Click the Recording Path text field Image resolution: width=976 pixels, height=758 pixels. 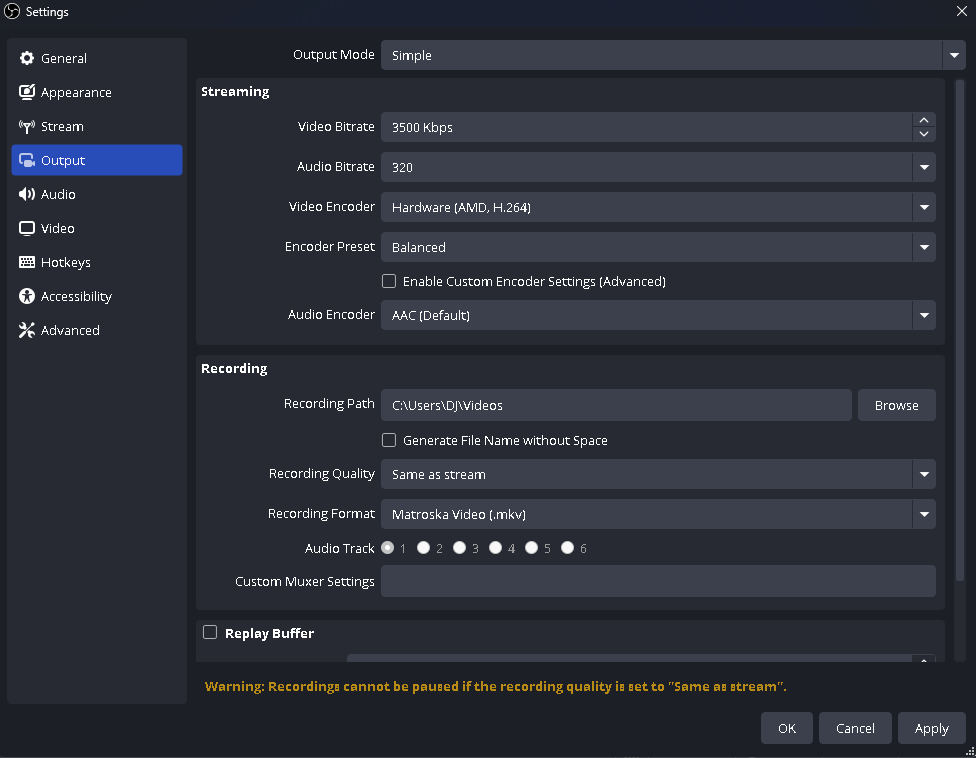[616, 405]
